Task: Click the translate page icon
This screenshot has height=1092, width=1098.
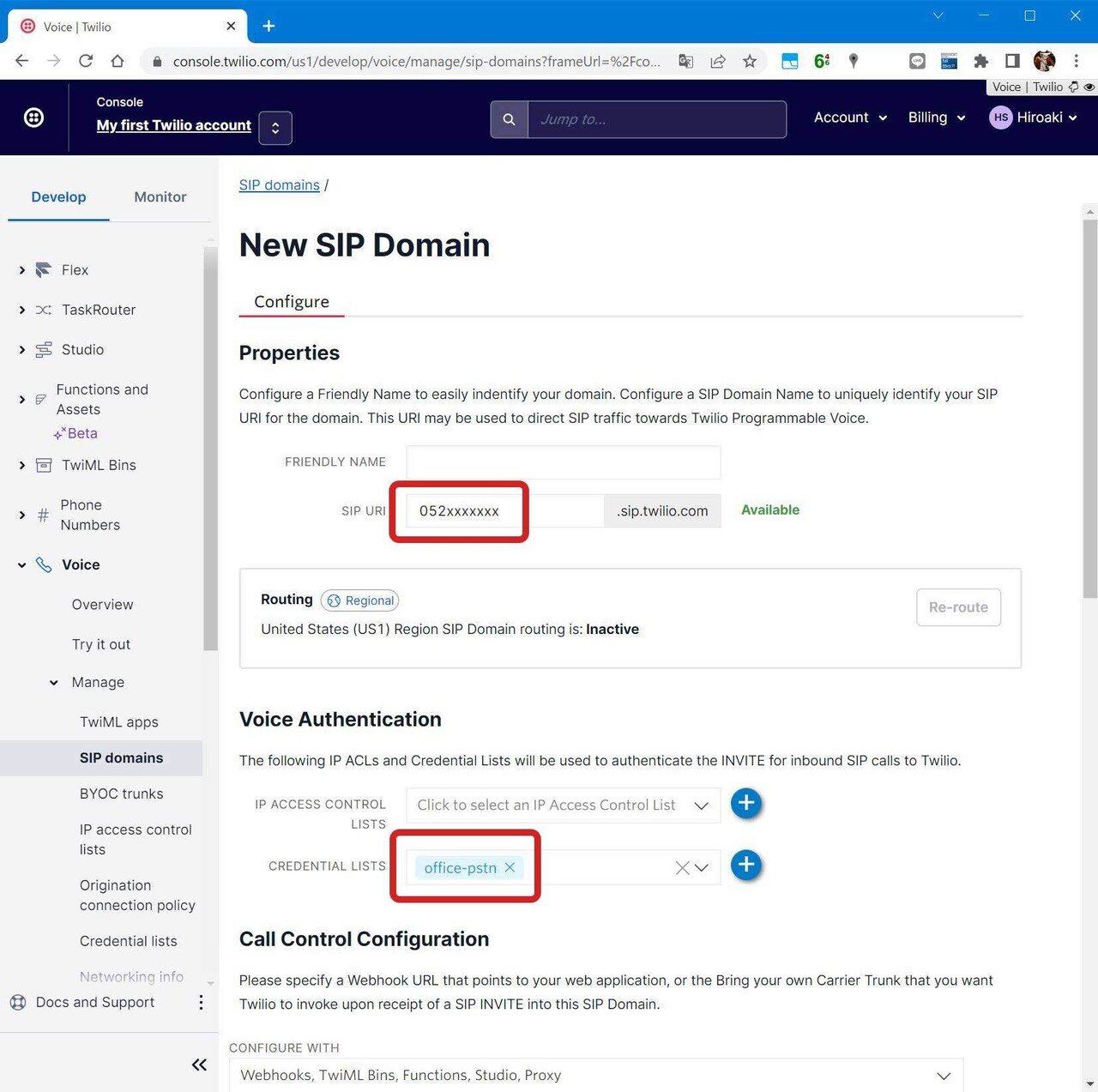Action: click(685, 61)
